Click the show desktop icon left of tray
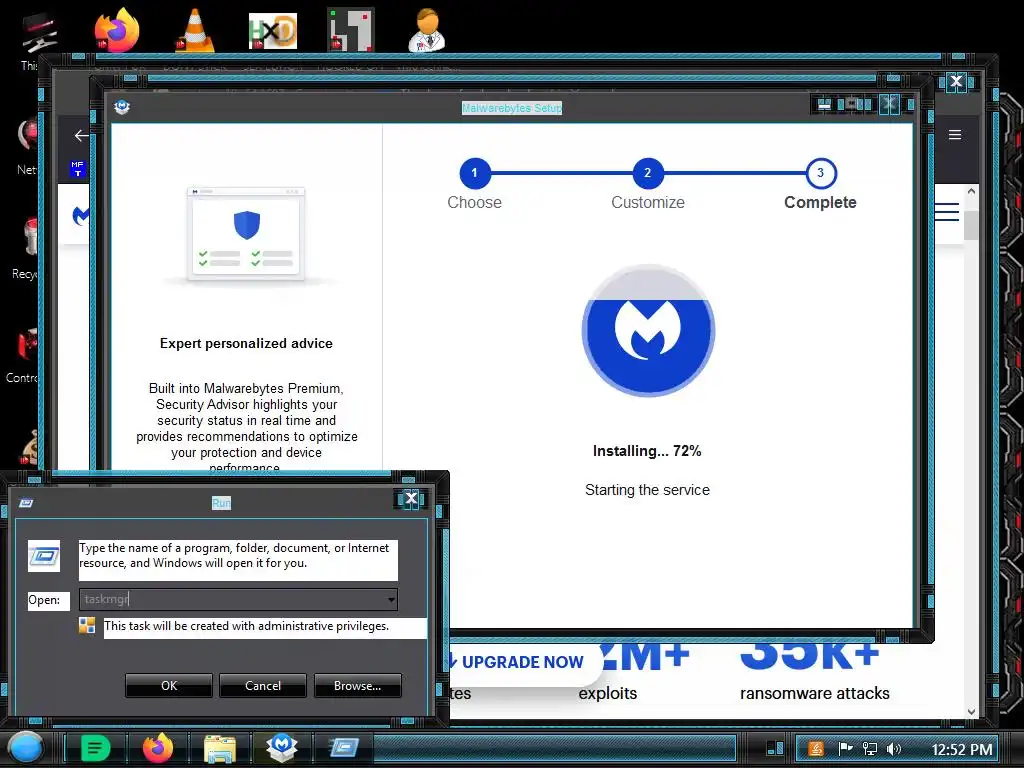The height and width of the screenshot is (768, 1024). [x=775, y=748]
